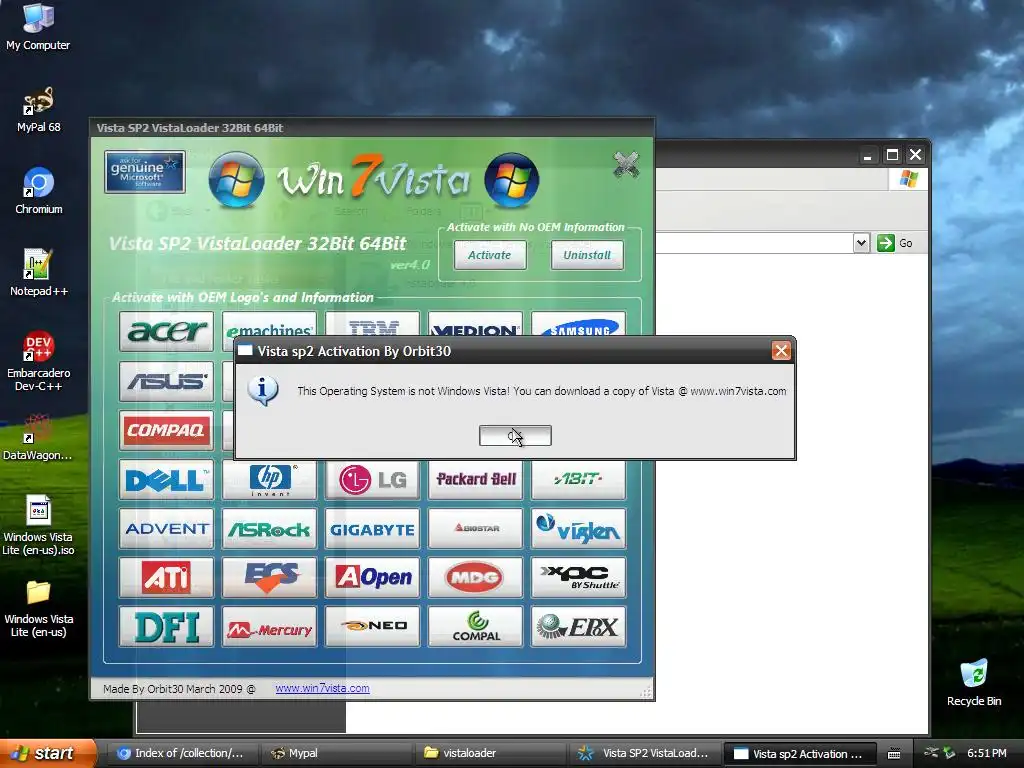This screenshot has width=1024, height=768.
Task: Click the Windows flag logo in Explorer window
Action: pyautogui.click(x=908, y=179)
